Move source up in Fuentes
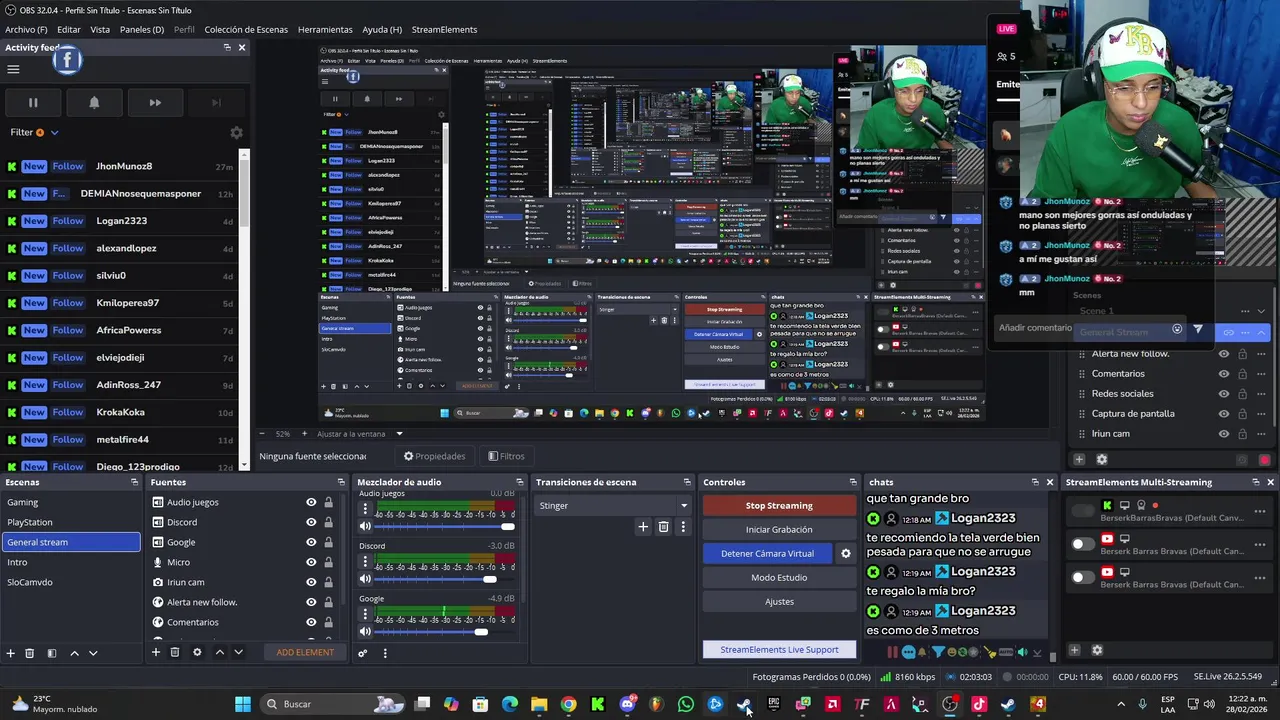 219,652
